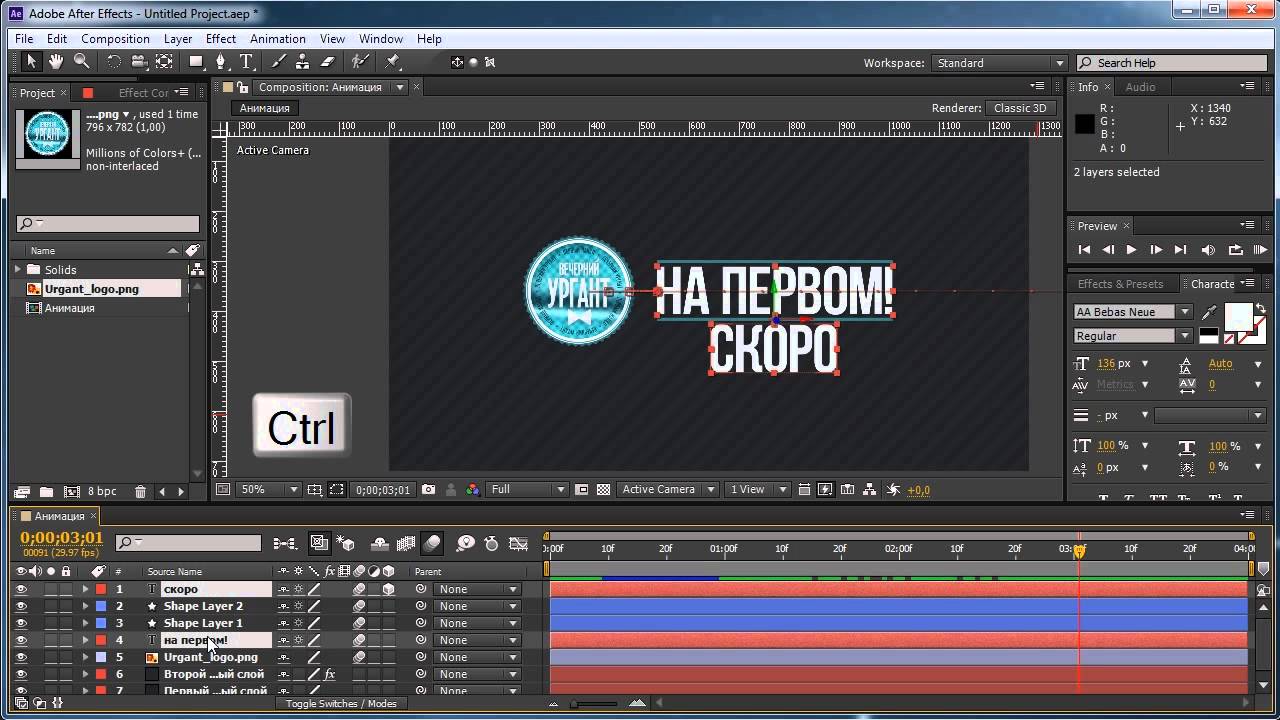Create a new folder in Project panel
Viewport: 1280px width, 720px height.
pos(46,491)
